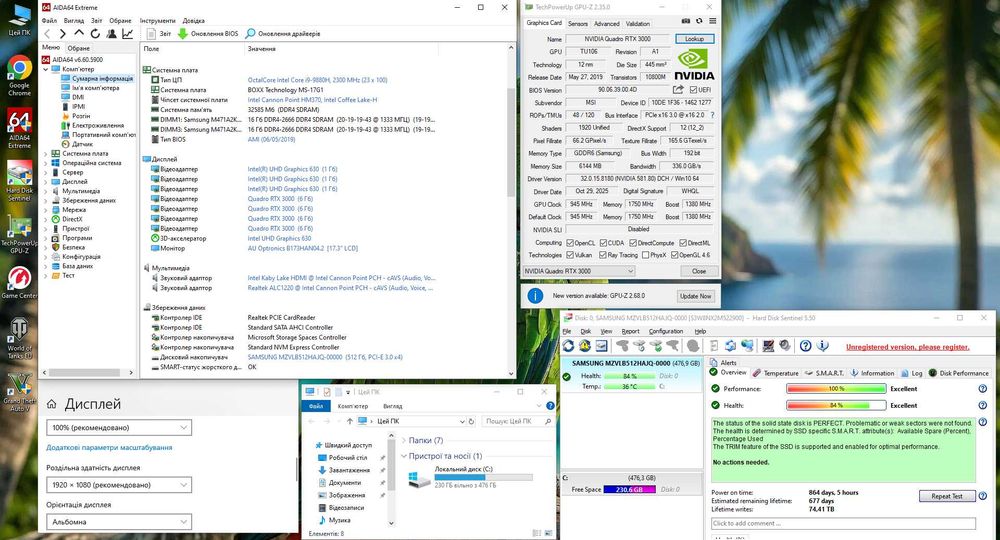The height and width of the screenshot is (540, 1000).
Task: Toggle OpenGL 4.6 checkbox in GPU-Z
Action: tap(674, 255)
